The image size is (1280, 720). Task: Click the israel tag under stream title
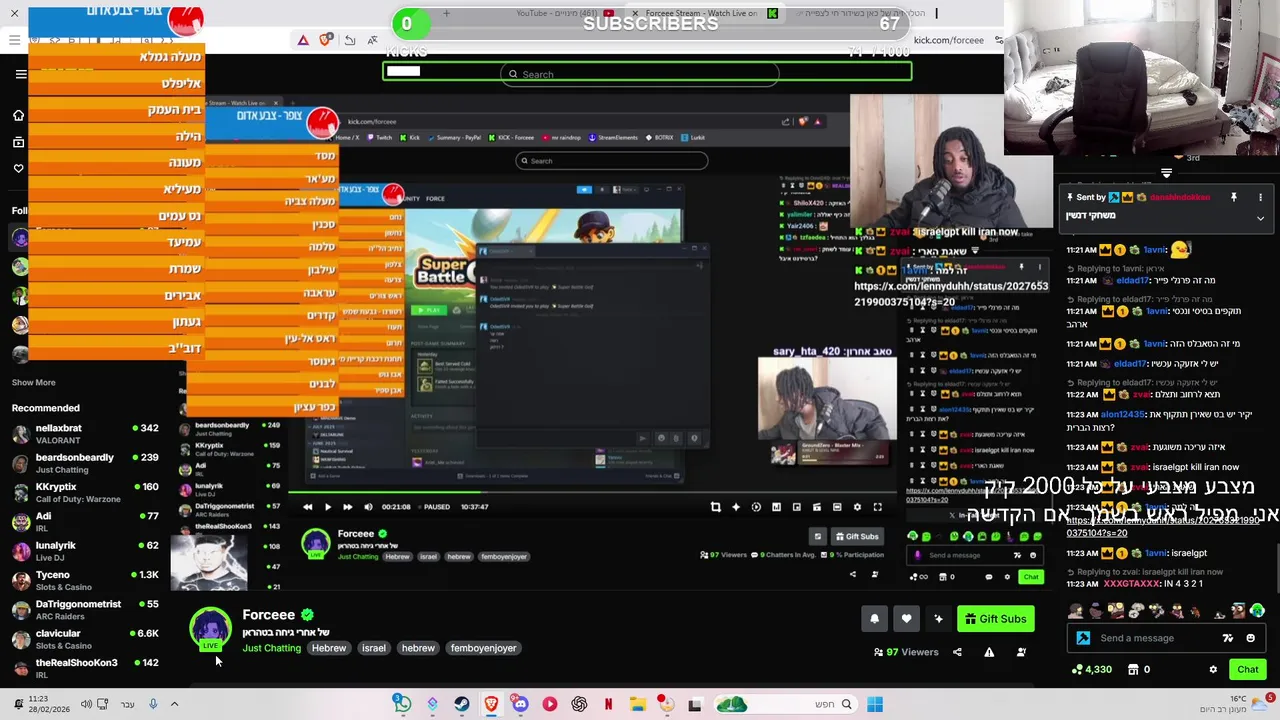click(373, 648)
